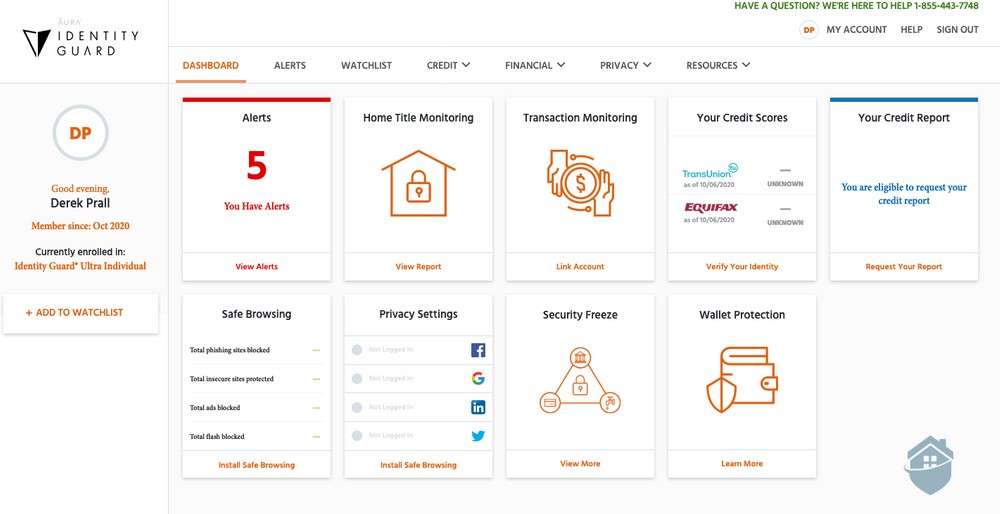Toggle the Google privacy switch

click(x=358, y=379)
